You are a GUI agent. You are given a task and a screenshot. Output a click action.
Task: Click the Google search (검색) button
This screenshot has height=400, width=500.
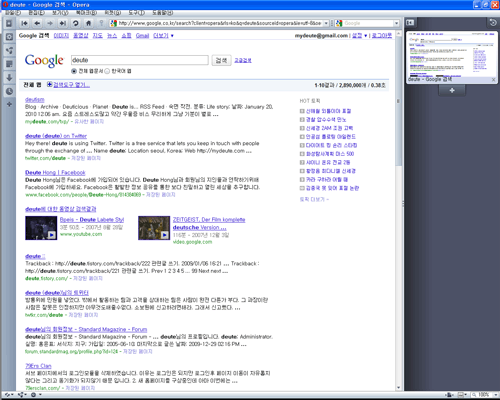pyautogui.click(x=221, y=60)
